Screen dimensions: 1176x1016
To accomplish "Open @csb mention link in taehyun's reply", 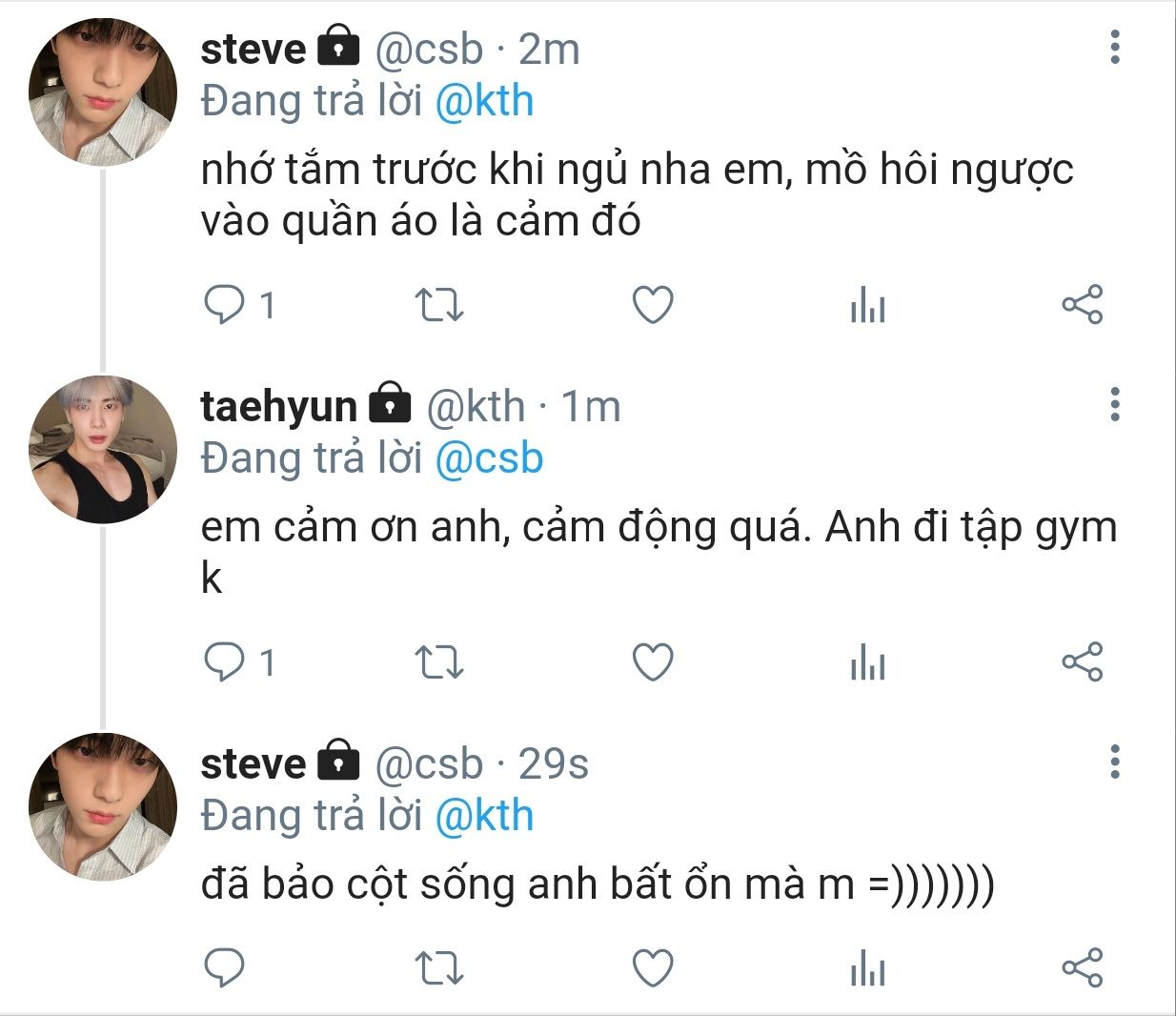I will 489,458.
